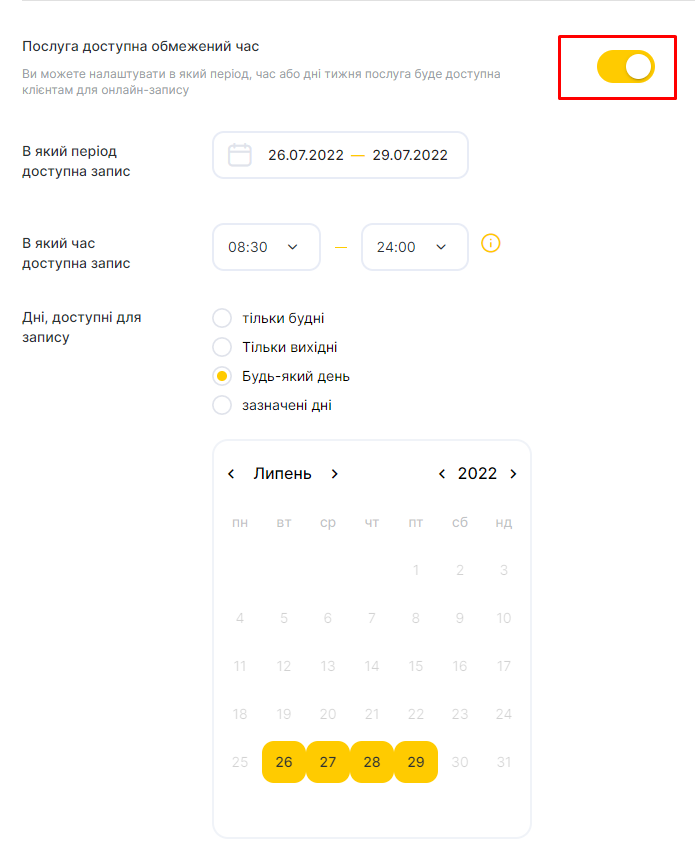Image resolution: width=695 pixels, height=858 pixels.
Task: Select the 'зазначені дні' radio option
Action: tap(222, 405)
